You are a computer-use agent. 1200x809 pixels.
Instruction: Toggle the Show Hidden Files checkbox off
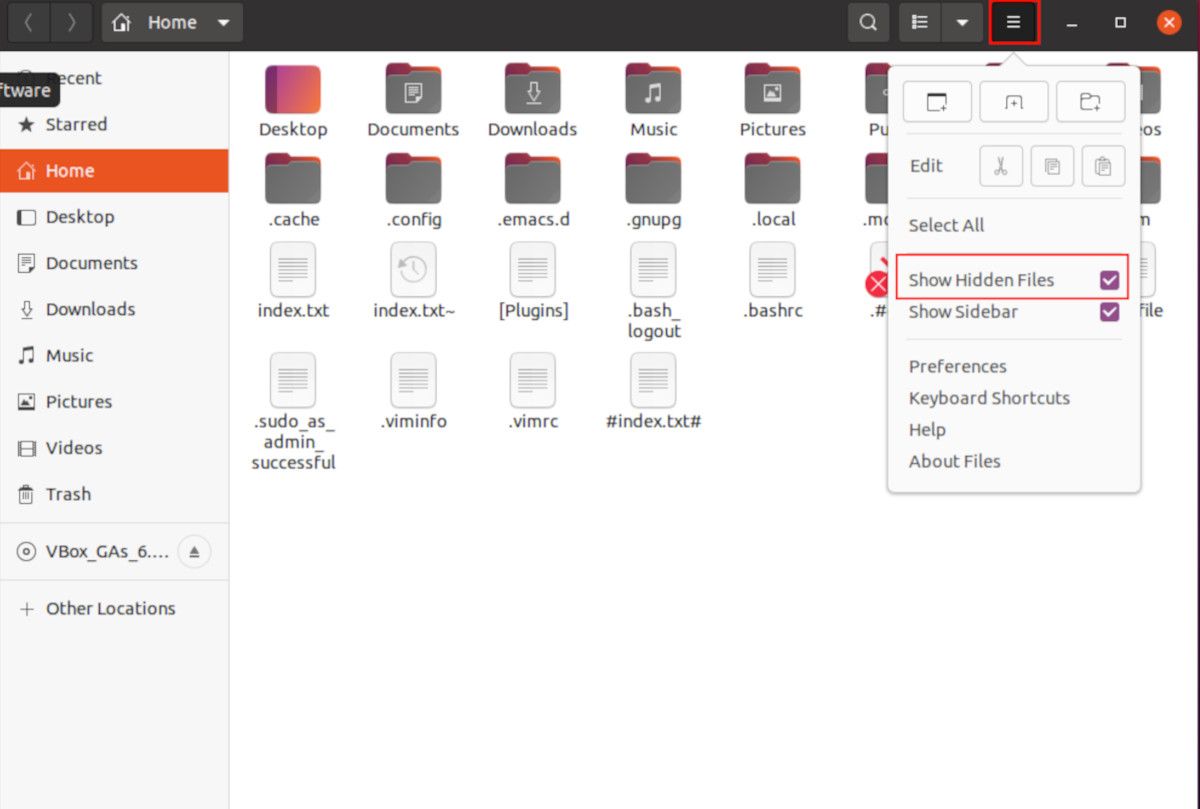point(1108,280)
